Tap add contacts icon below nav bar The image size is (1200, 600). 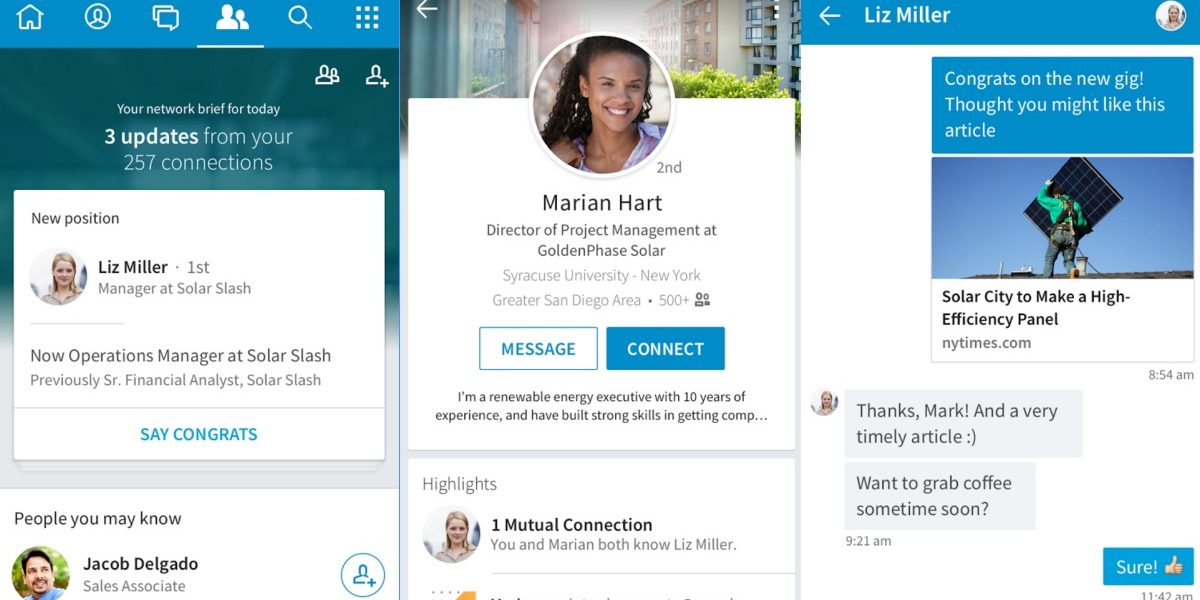click(x=377, y=75)
